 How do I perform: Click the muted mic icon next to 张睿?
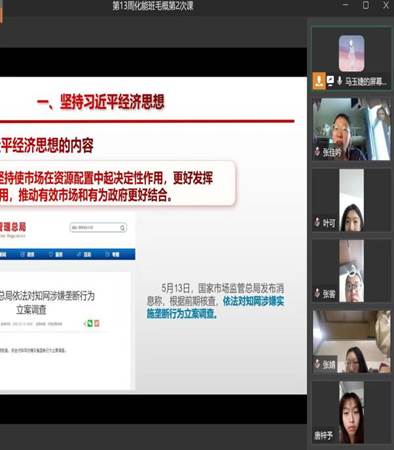[317, 293]
